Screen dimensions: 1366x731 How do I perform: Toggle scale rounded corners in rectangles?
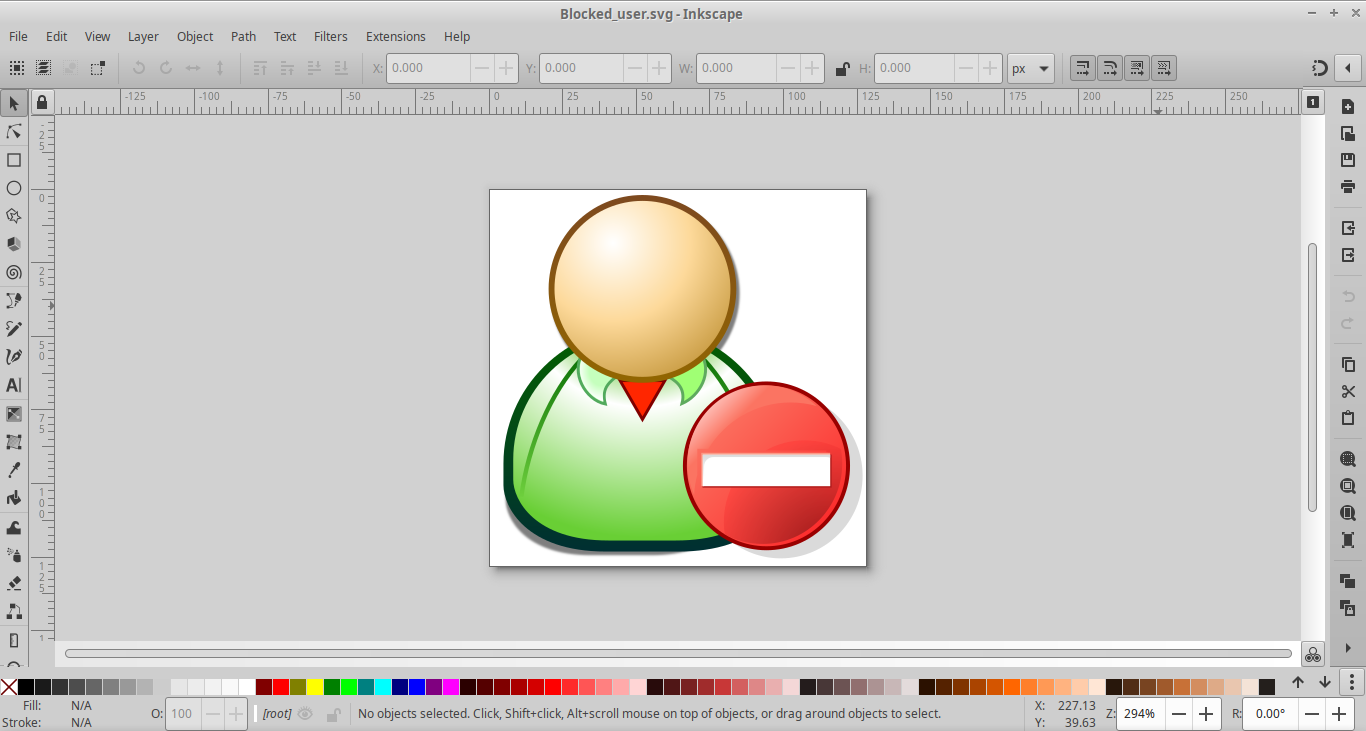[x=1110, y=68]
